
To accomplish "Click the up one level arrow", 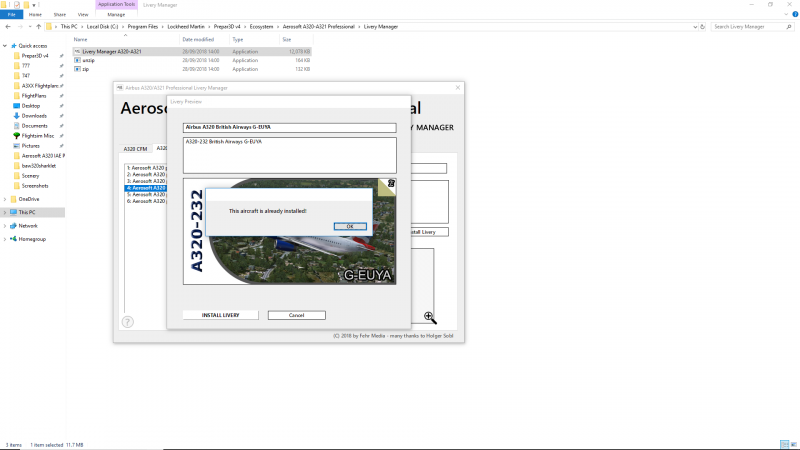I will tap(38, 27).
